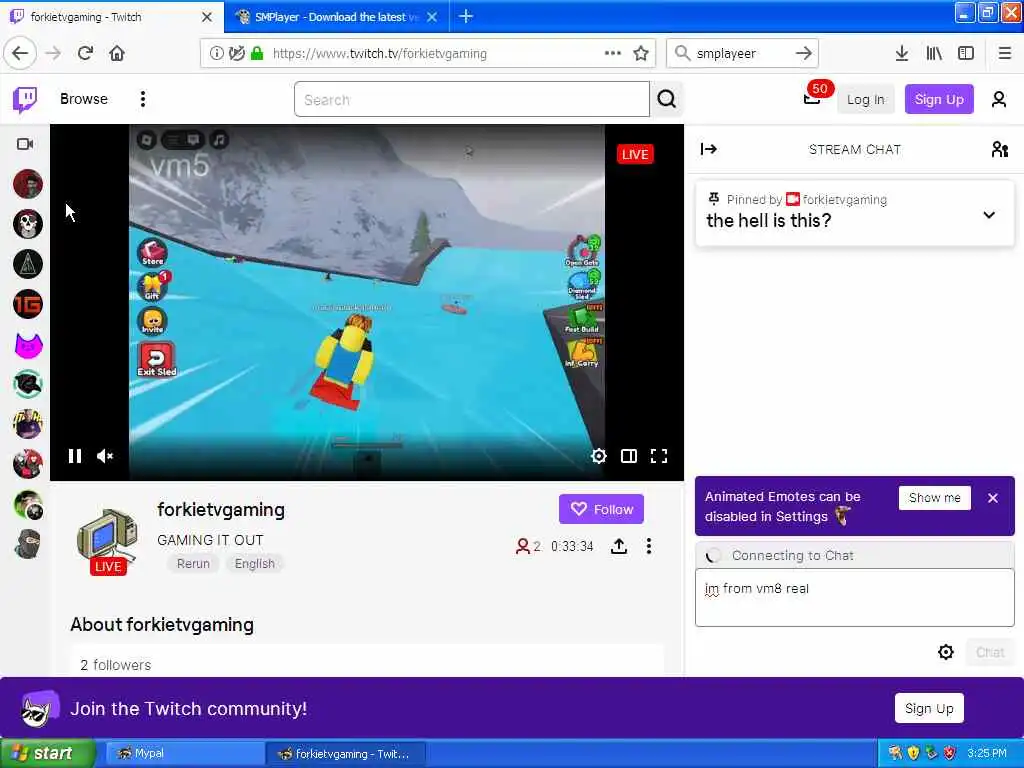Click Show me on animated emotes notice
This screenshot has height=768, width=1024.
click(x=935, y=498)
